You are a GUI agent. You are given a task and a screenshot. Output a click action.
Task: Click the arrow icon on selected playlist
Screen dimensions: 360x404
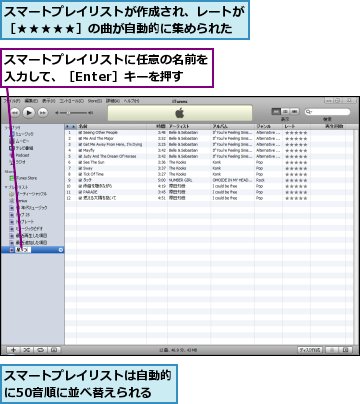point(61,250)
